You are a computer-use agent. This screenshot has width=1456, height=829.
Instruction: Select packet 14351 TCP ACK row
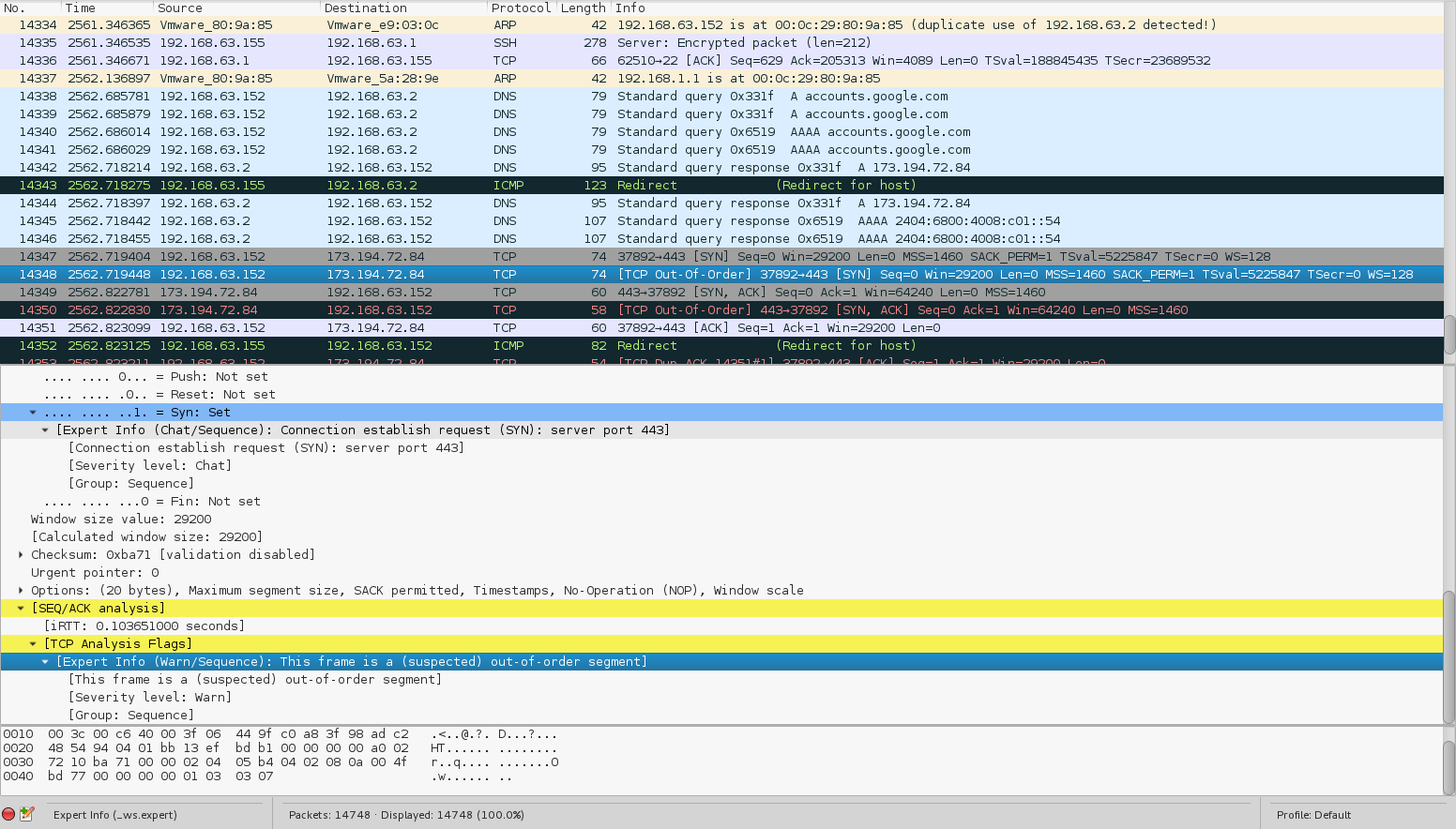point(721,328)
